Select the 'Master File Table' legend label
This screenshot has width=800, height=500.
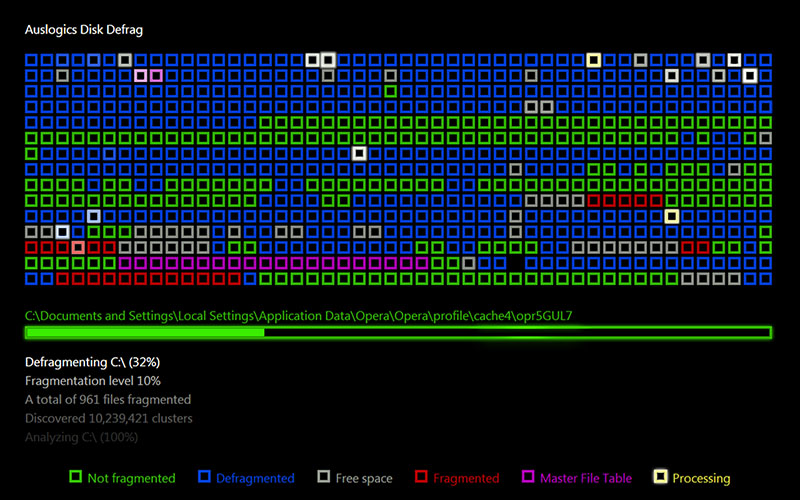tap(586, 479)
